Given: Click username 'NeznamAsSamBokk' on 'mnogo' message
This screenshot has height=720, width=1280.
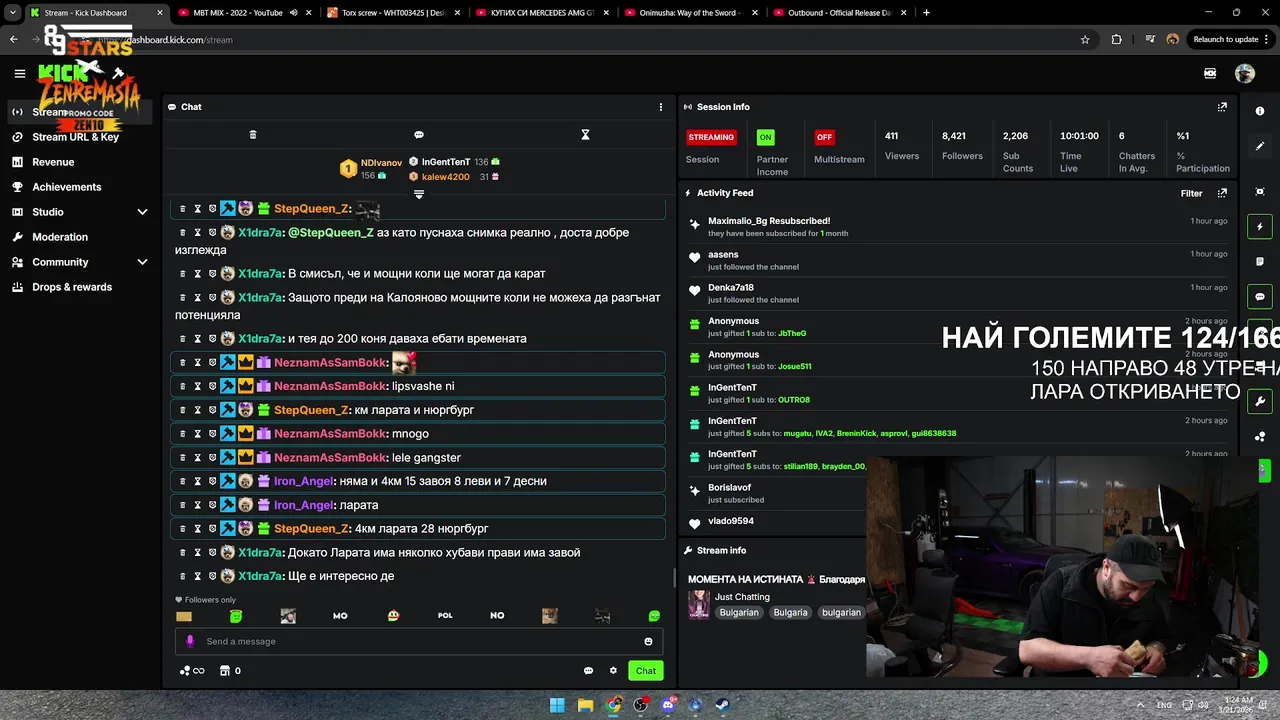Looking at the screenshot, I should coord(331,434).
